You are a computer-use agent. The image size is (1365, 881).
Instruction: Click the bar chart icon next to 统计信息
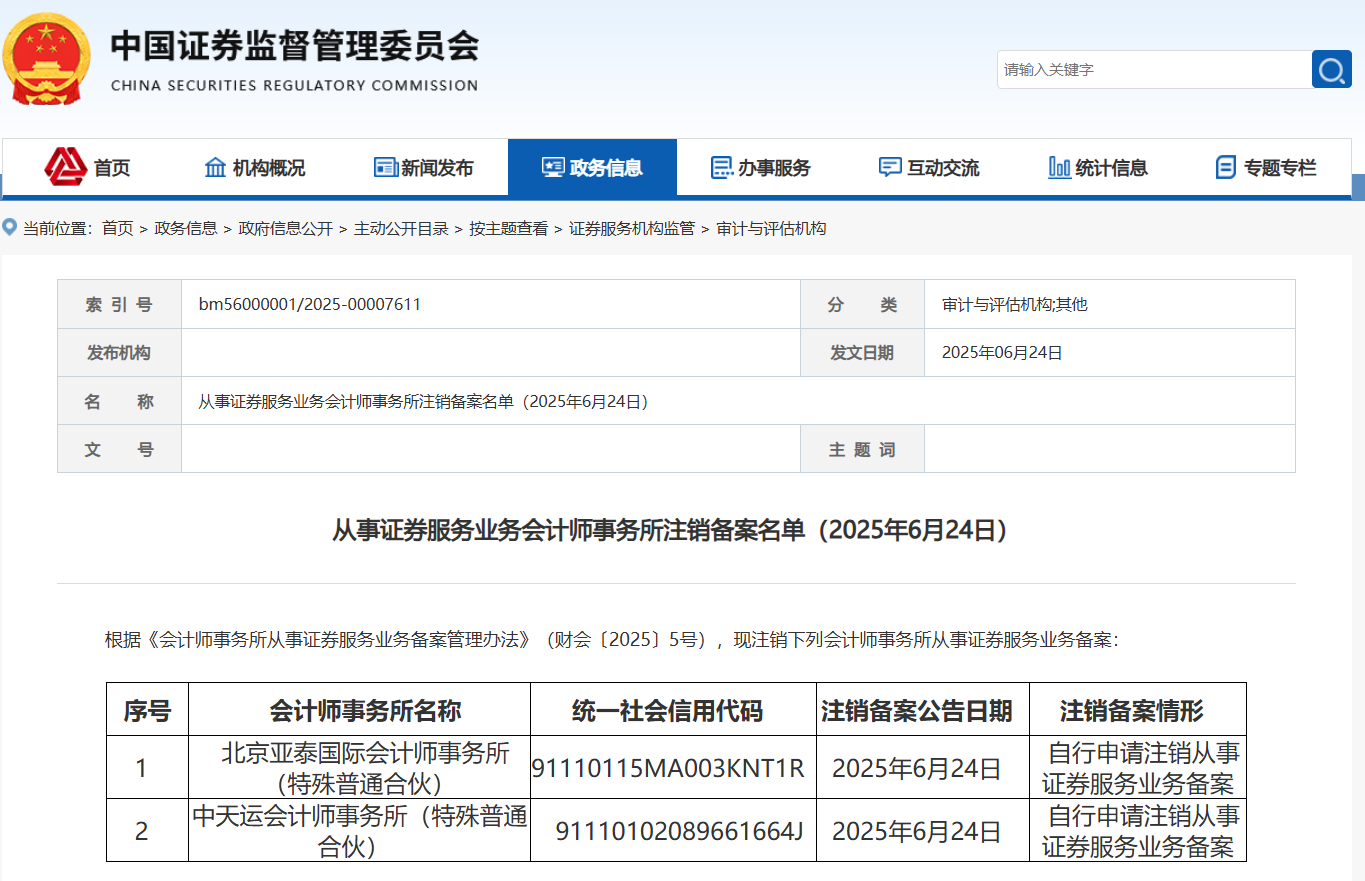tap(1060, 167)
